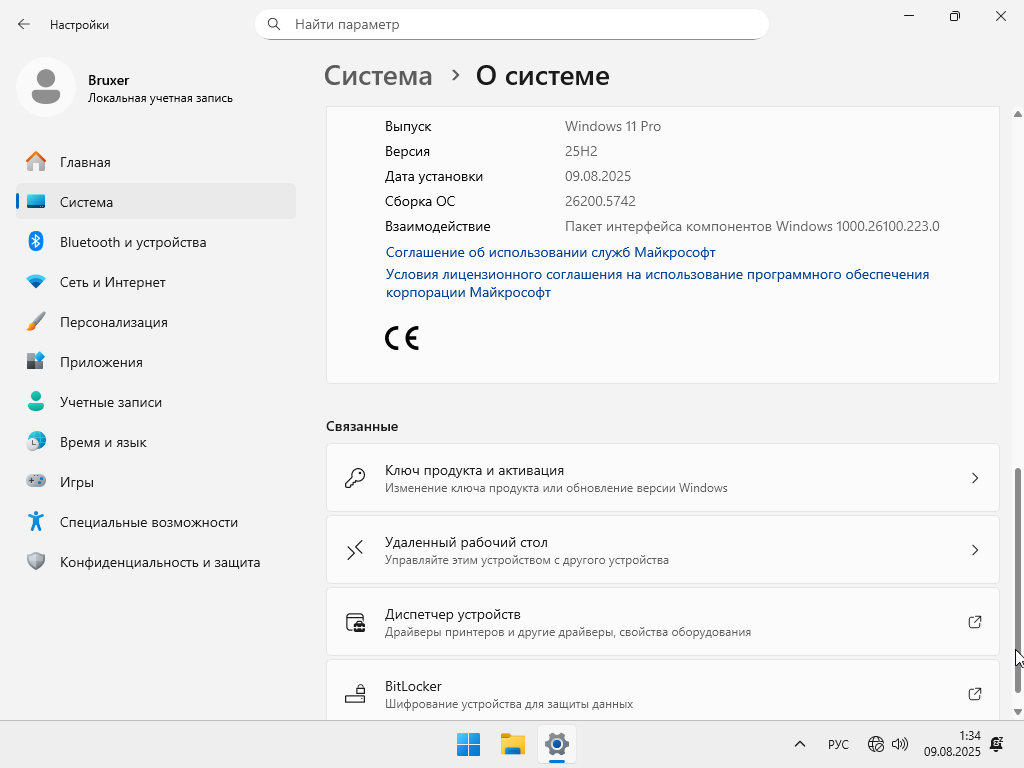Select the Пакет интерфейса компонентов Windows value
This screenshot has height=768, width=1024.
coord(752,226)
